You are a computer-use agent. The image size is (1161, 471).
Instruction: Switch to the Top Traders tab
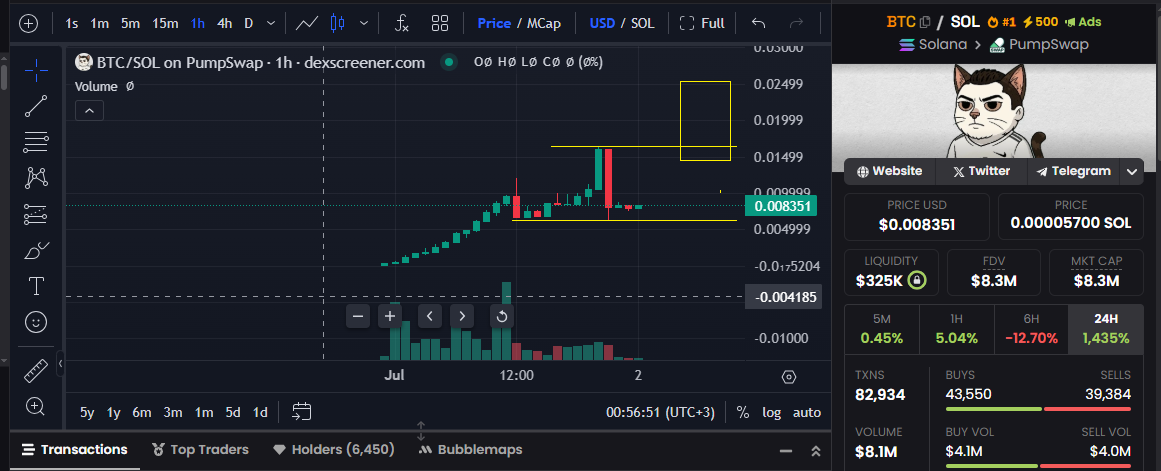[200, 450]
